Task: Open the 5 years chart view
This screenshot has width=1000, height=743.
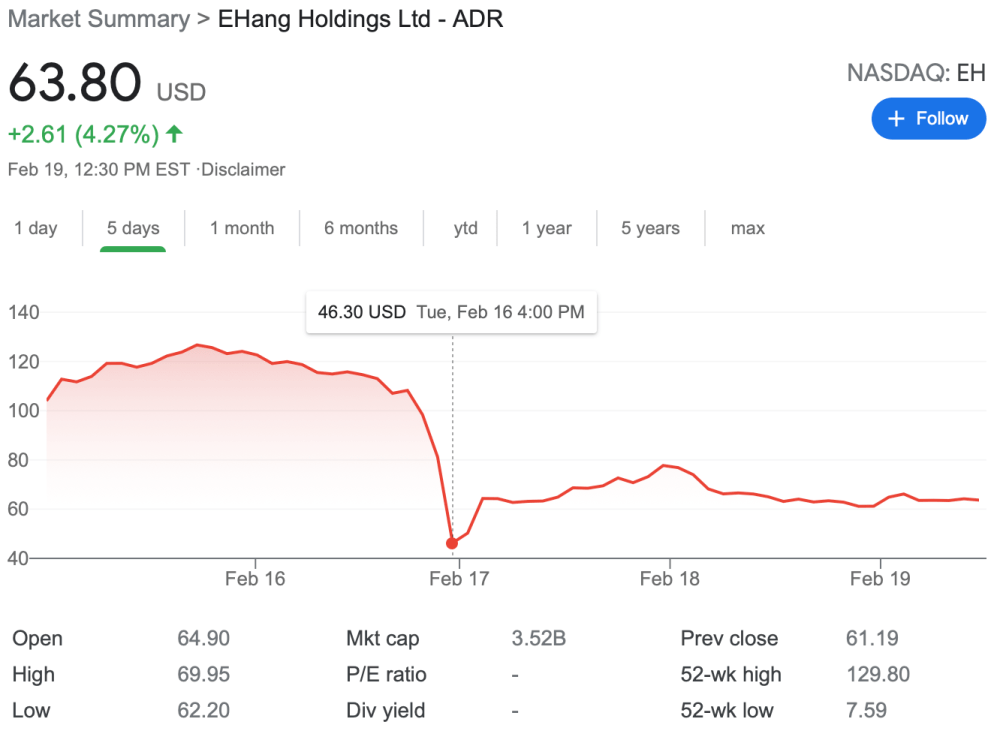Action: (x=650, y=228)
